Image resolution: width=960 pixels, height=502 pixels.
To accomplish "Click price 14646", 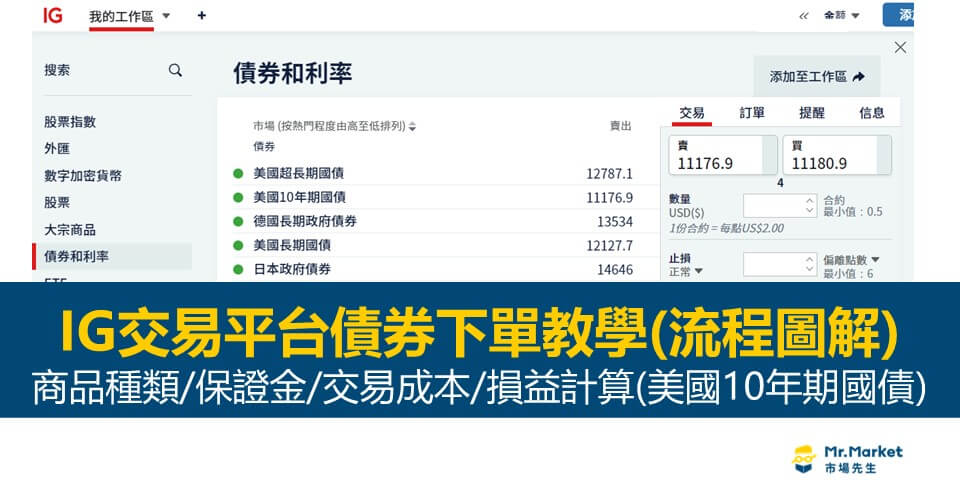I will click(x=615, y=269).
